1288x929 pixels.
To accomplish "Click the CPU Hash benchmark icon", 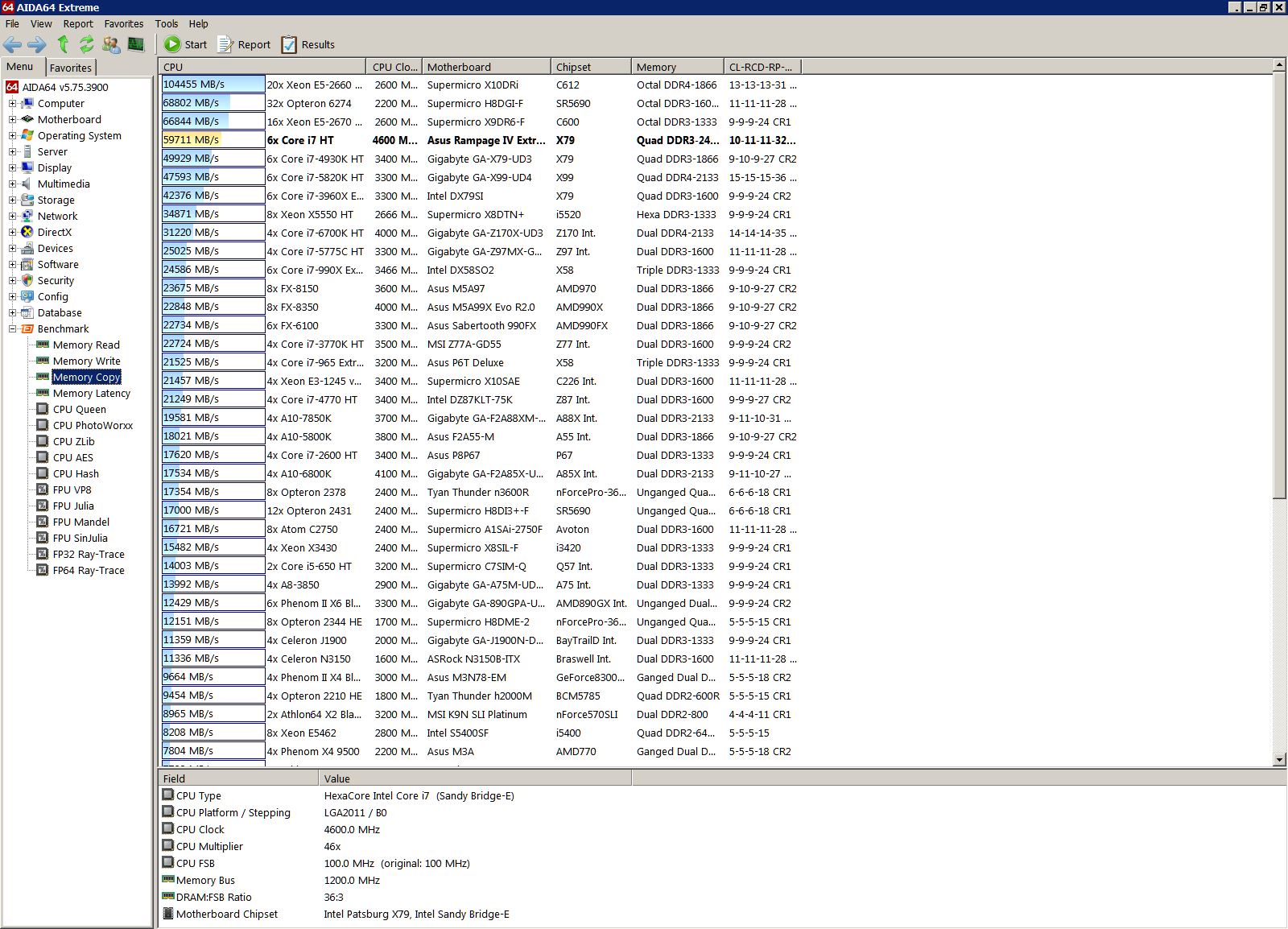I will [43, 473].
